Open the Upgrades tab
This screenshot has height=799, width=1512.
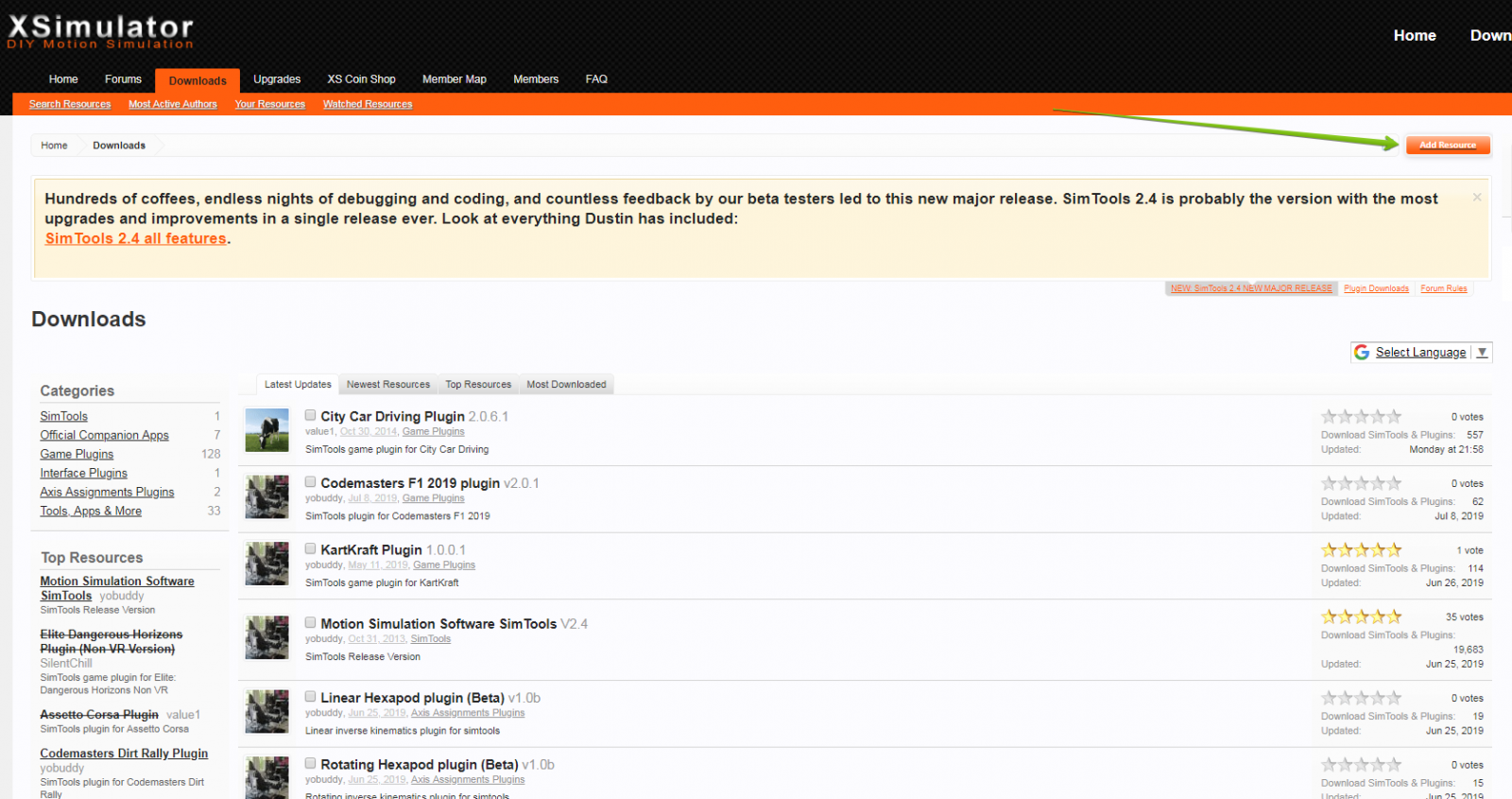[277, 79]
